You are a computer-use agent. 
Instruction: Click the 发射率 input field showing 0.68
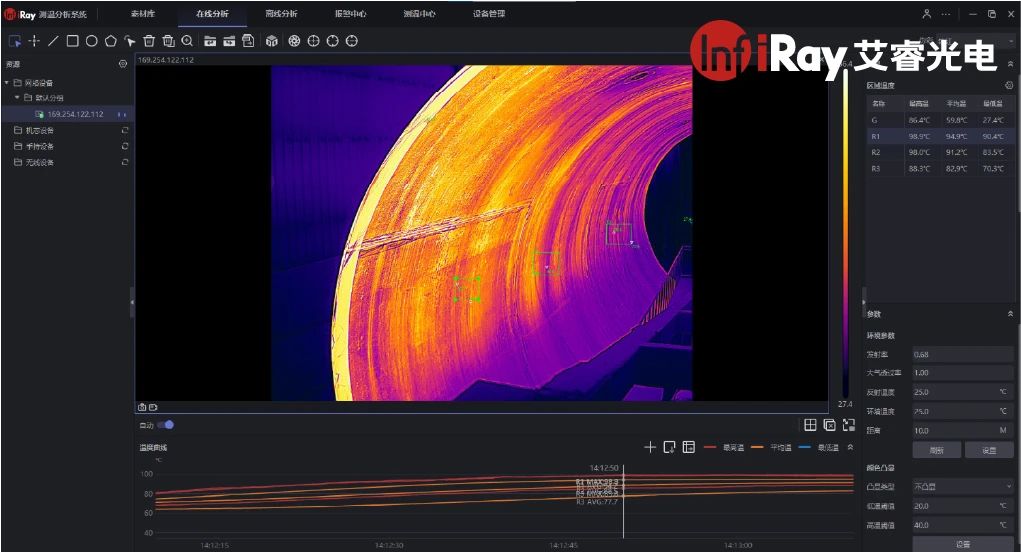(963, 354)
